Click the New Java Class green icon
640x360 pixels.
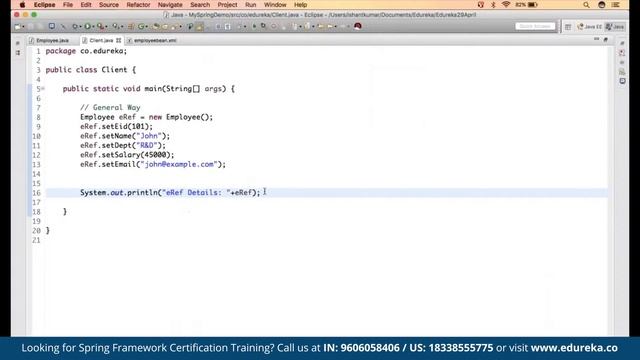click(x=141, y=26)
